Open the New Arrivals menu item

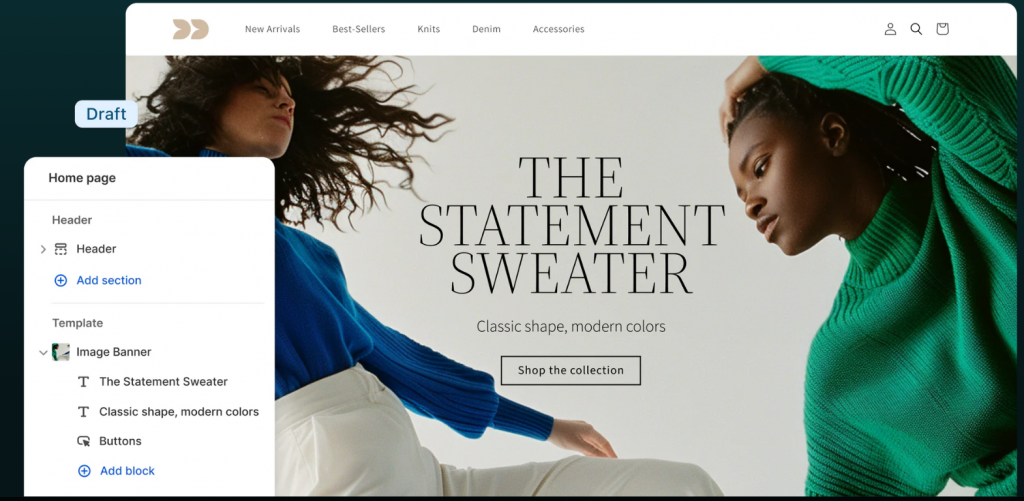272,29
